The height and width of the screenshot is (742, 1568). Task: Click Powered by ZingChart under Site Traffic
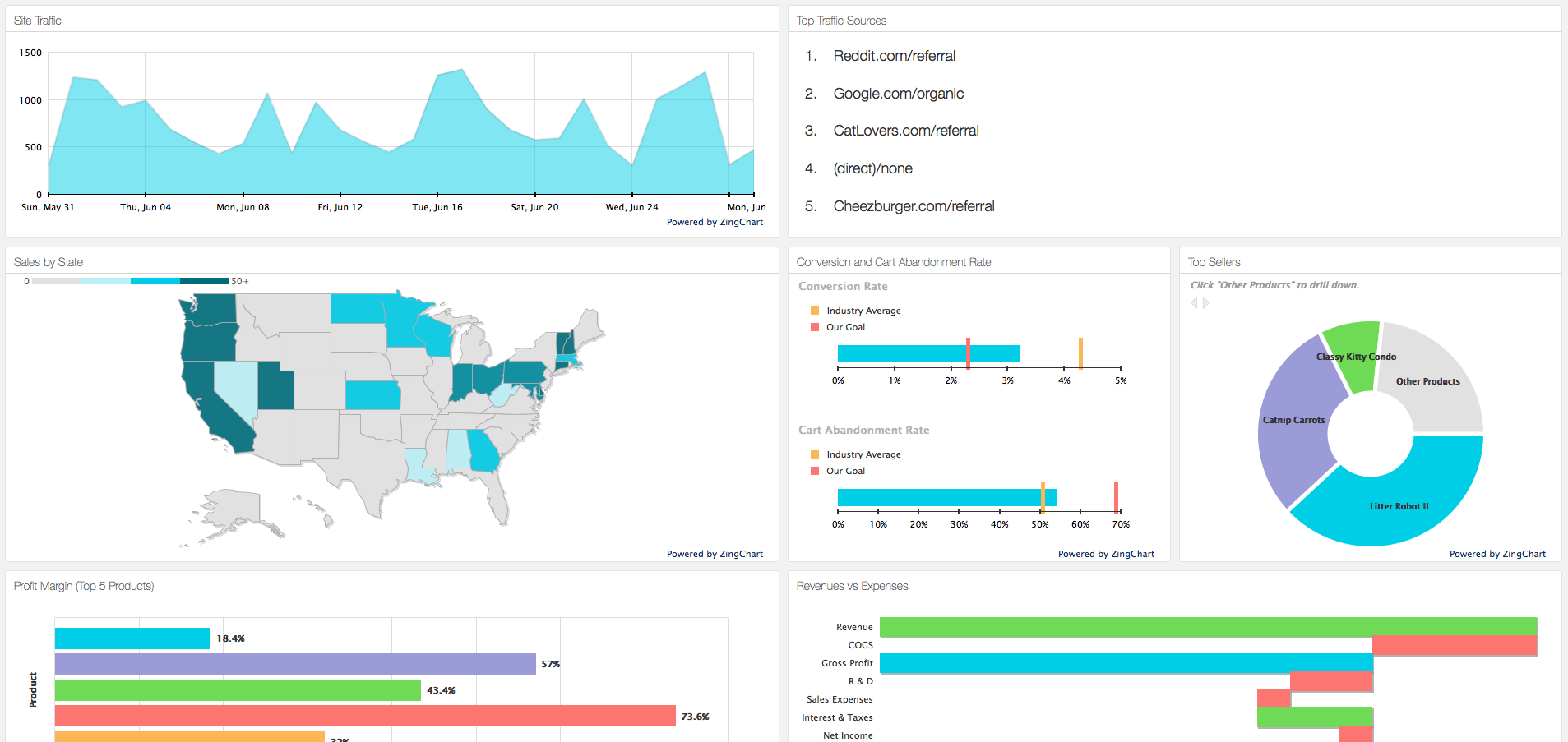click(715, 222)
